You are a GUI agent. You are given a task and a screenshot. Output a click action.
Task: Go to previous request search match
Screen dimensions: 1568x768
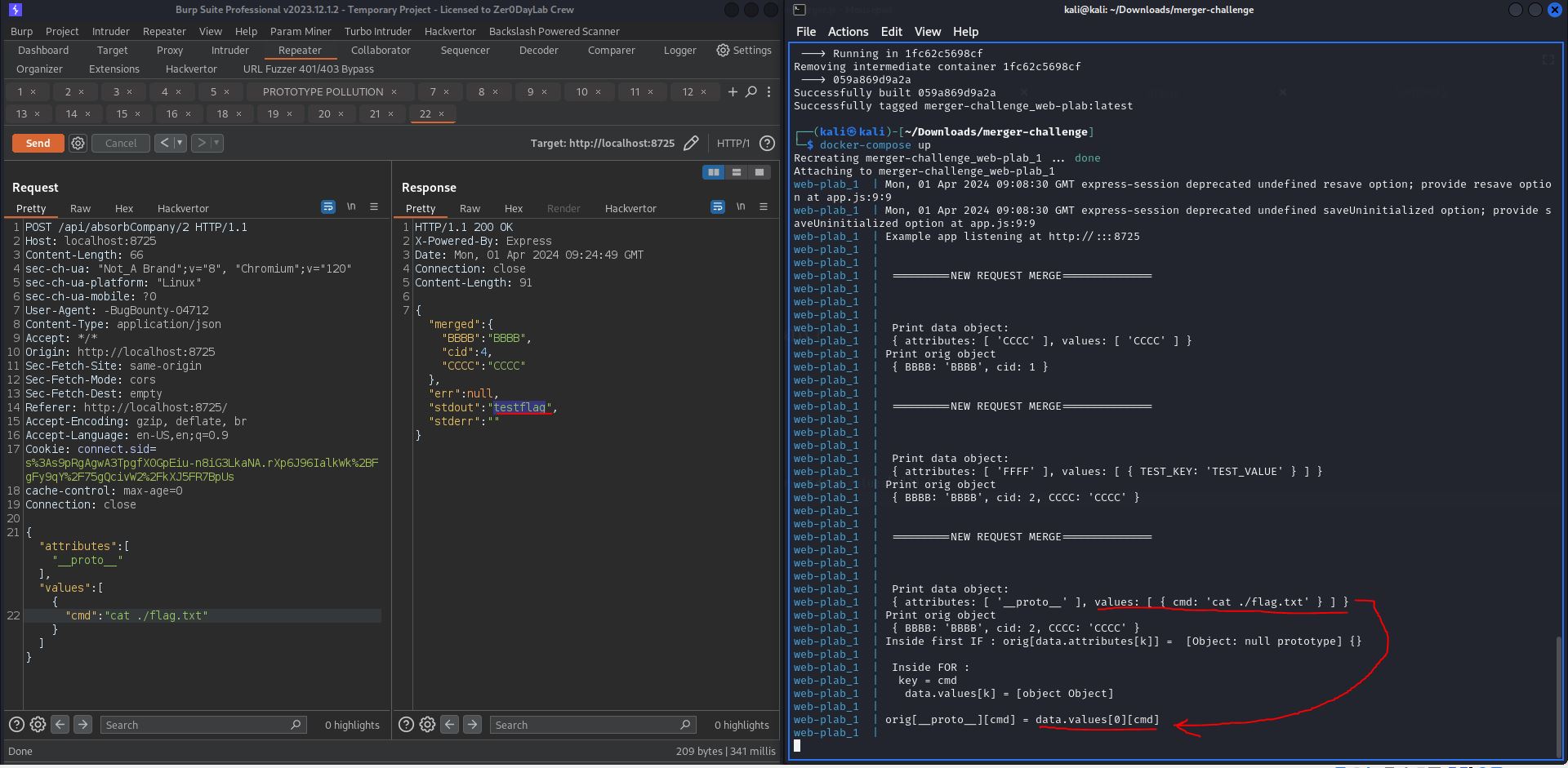click(60, 725)
